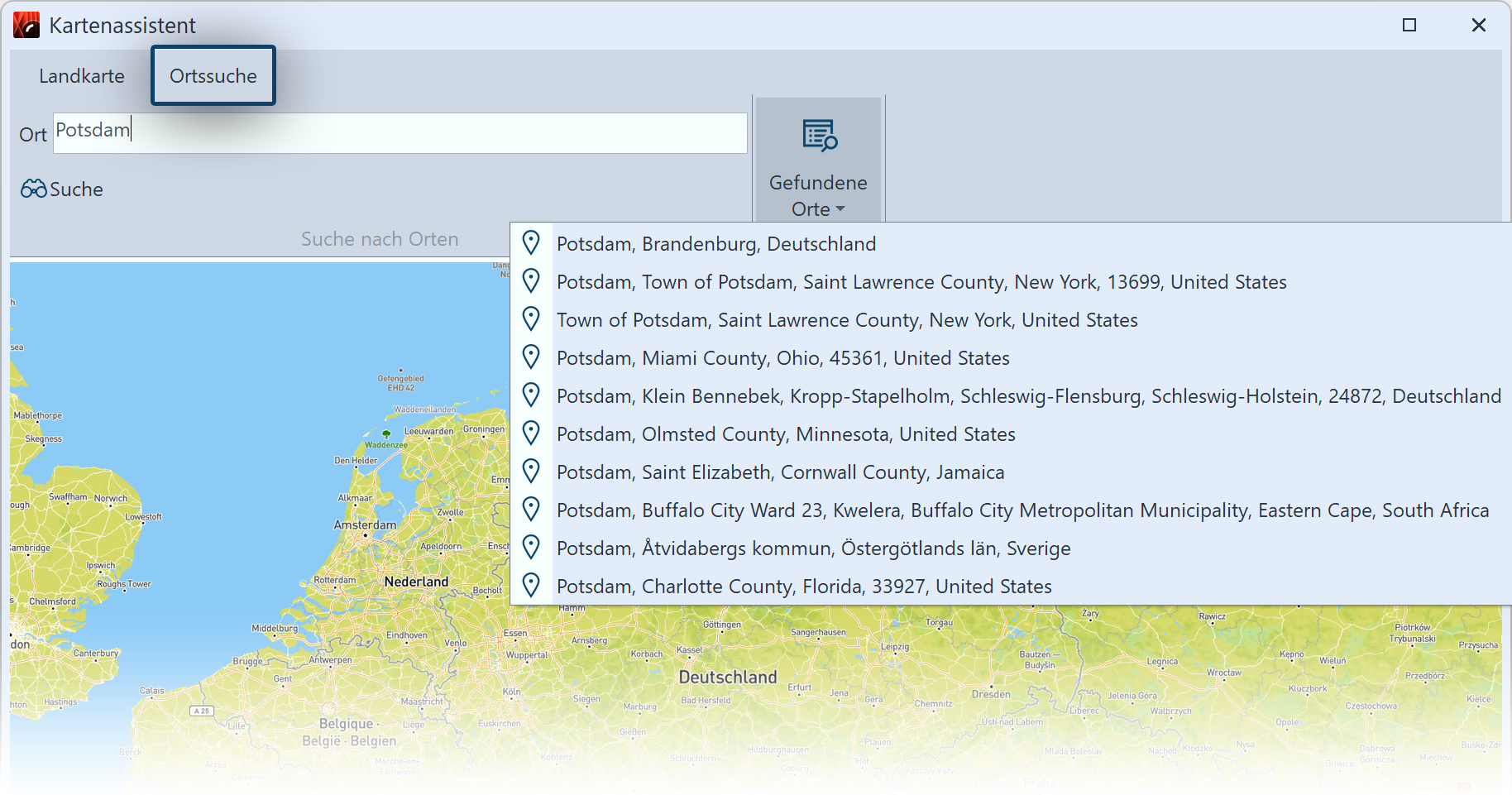The image size is (1512, 795).
Task: Click Apeldoorn on the map
Action: tap(441, 546)
